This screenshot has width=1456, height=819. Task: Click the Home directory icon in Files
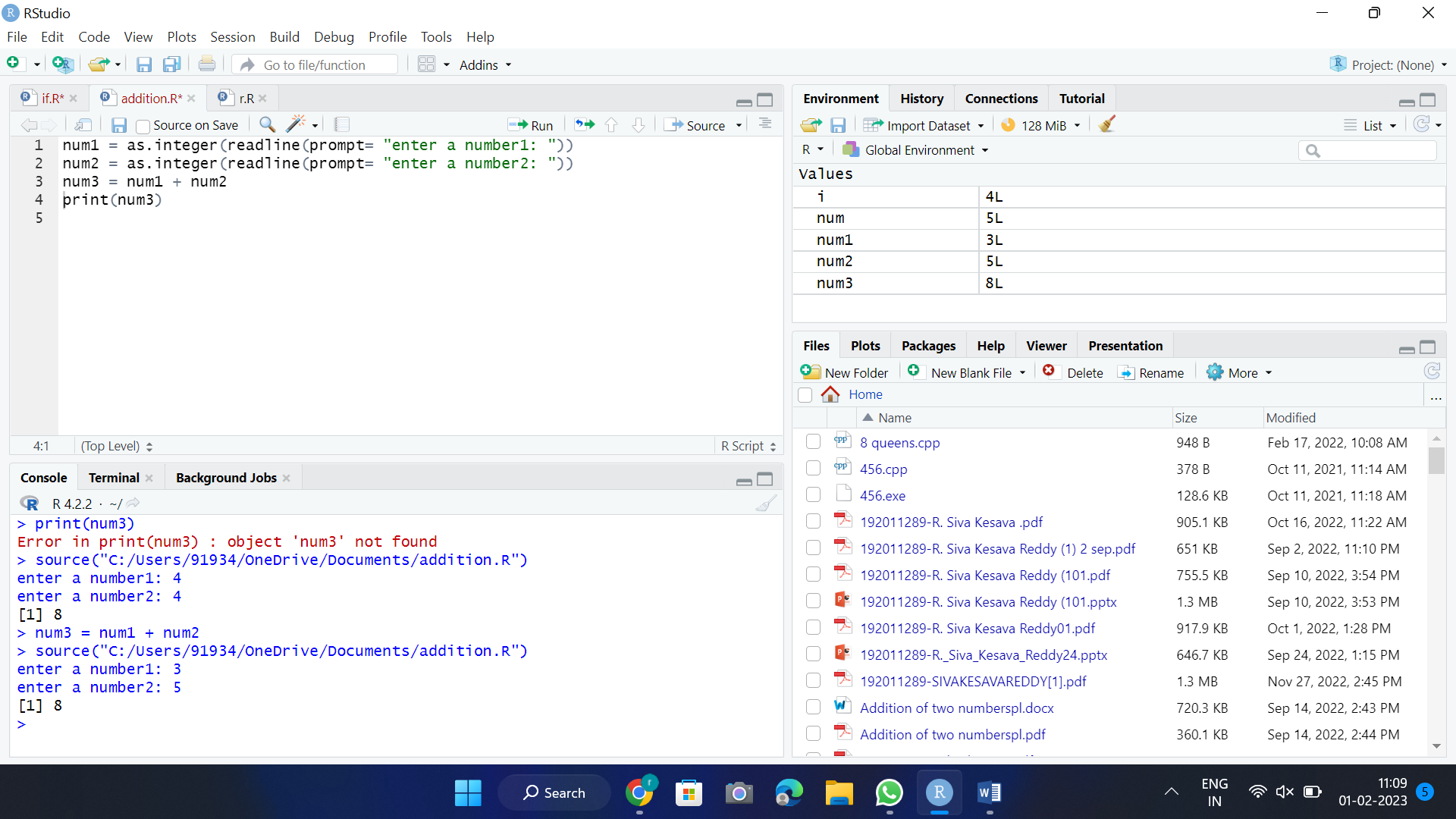click(x=830, y=394)
